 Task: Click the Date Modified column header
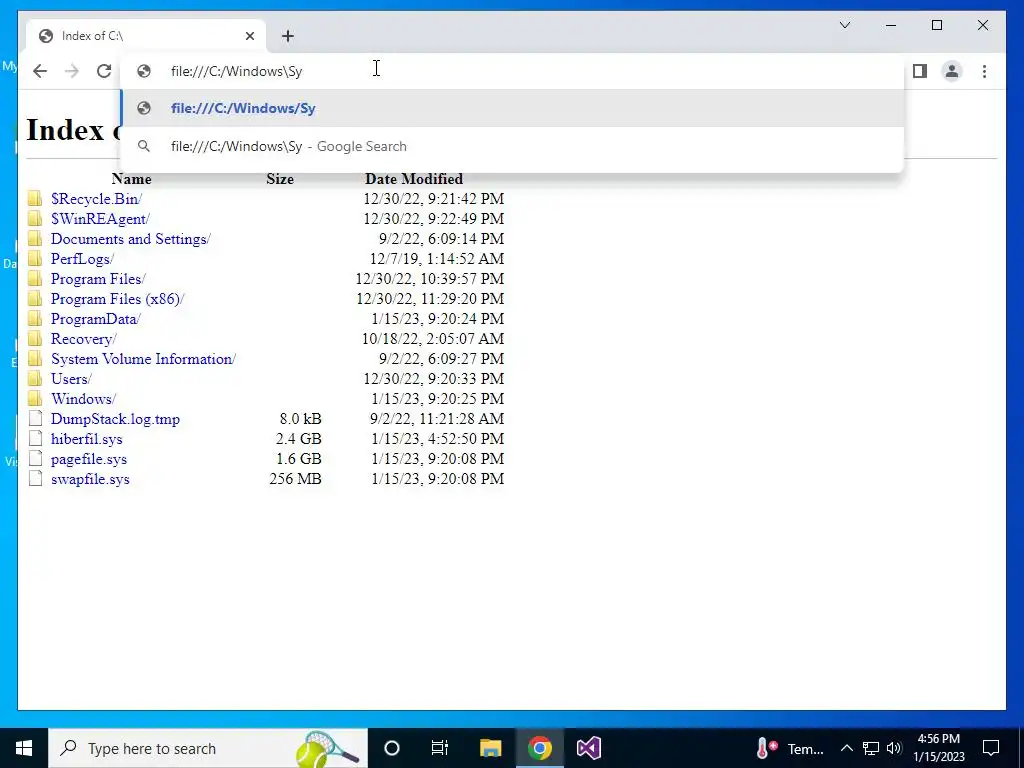[x=414, y=179]
